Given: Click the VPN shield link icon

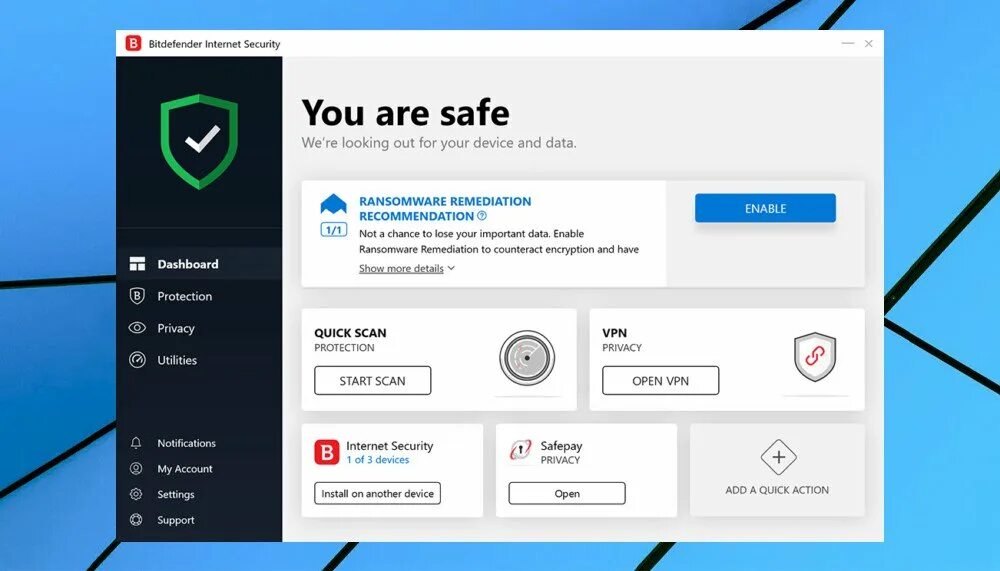Looking at the screenshot, I should 814,357.
